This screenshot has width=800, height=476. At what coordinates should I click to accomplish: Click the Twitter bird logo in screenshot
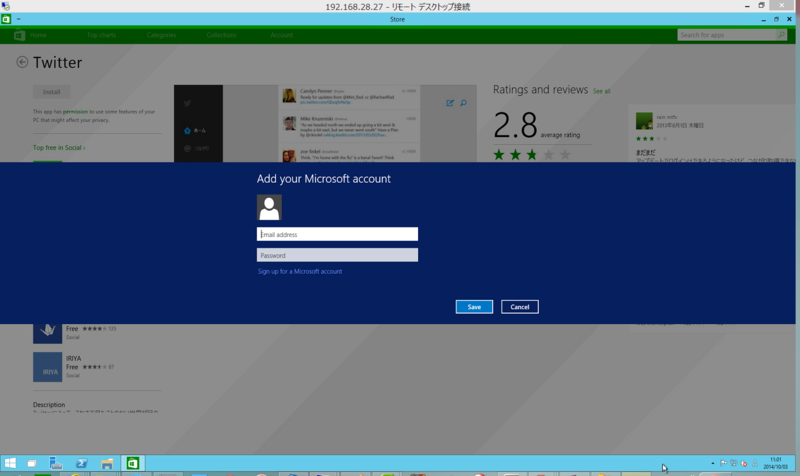point(188,103)
